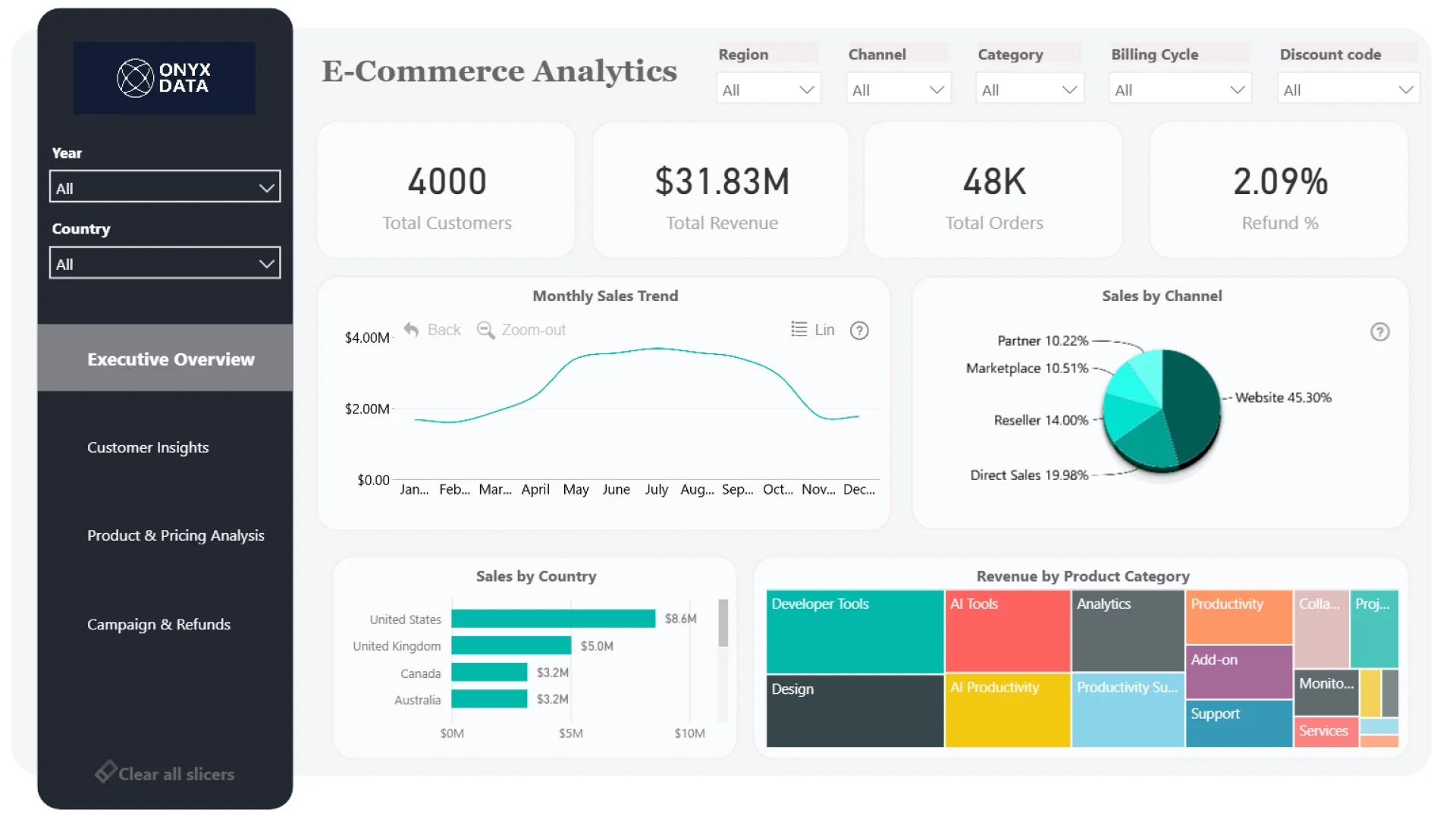
Task: Click the eraser icon for Clear all slicers
Action: click(x=105, y=772)
